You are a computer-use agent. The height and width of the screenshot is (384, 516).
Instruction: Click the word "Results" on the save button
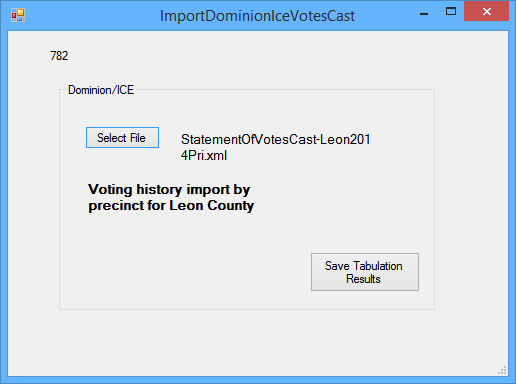pos(363,279)
